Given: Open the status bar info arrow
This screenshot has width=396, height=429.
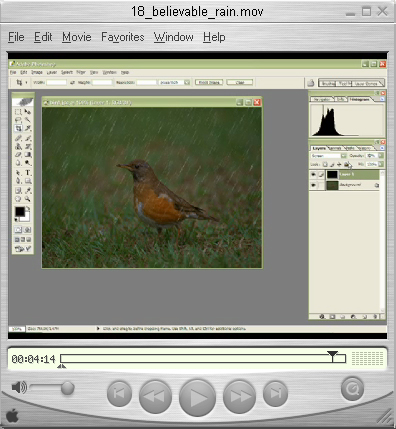Looking at the screenshot, I should coord(98,328).
